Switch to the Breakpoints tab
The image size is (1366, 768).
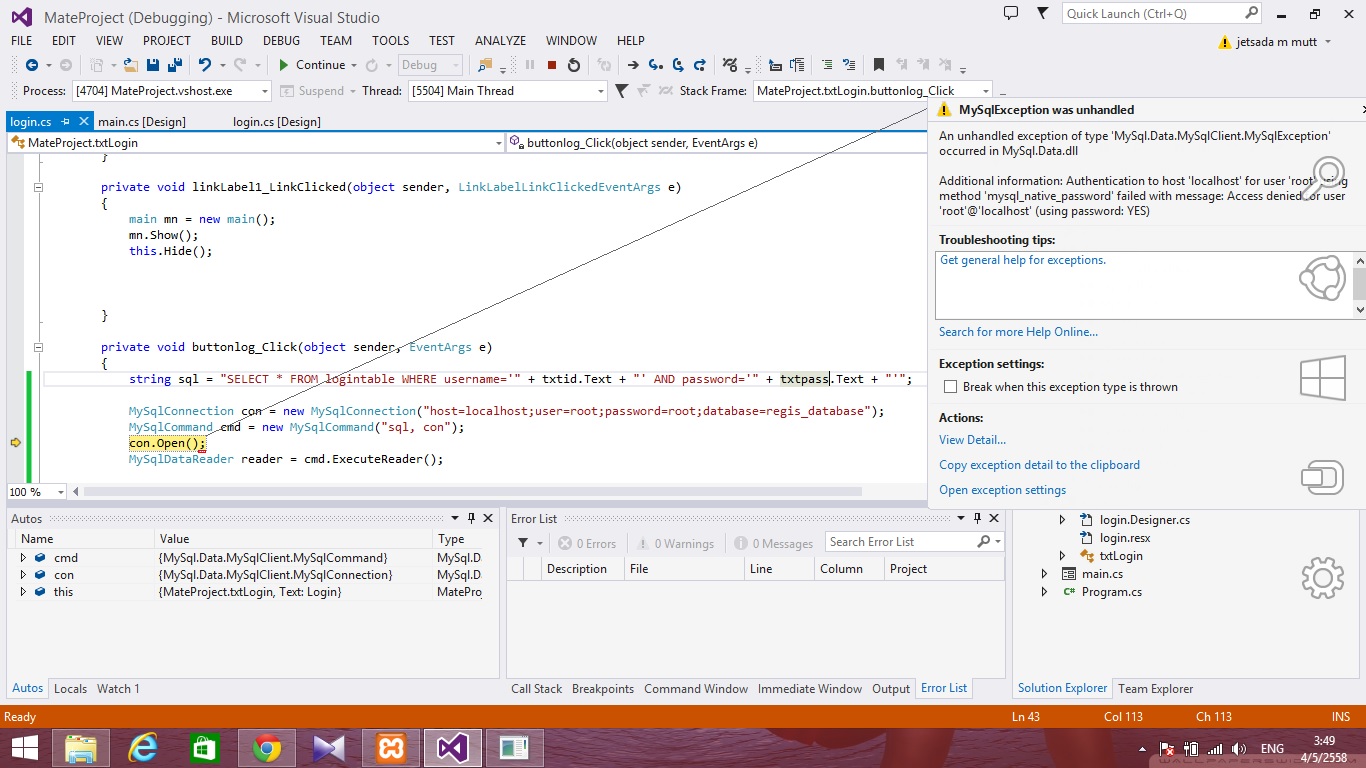coord(603,689)
